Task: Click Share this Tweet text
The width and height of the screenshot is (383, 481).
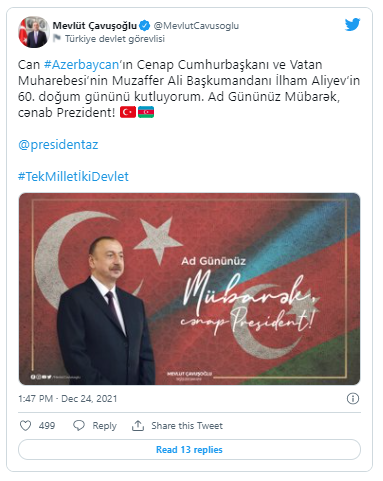Action: click(x=187, y=426)
